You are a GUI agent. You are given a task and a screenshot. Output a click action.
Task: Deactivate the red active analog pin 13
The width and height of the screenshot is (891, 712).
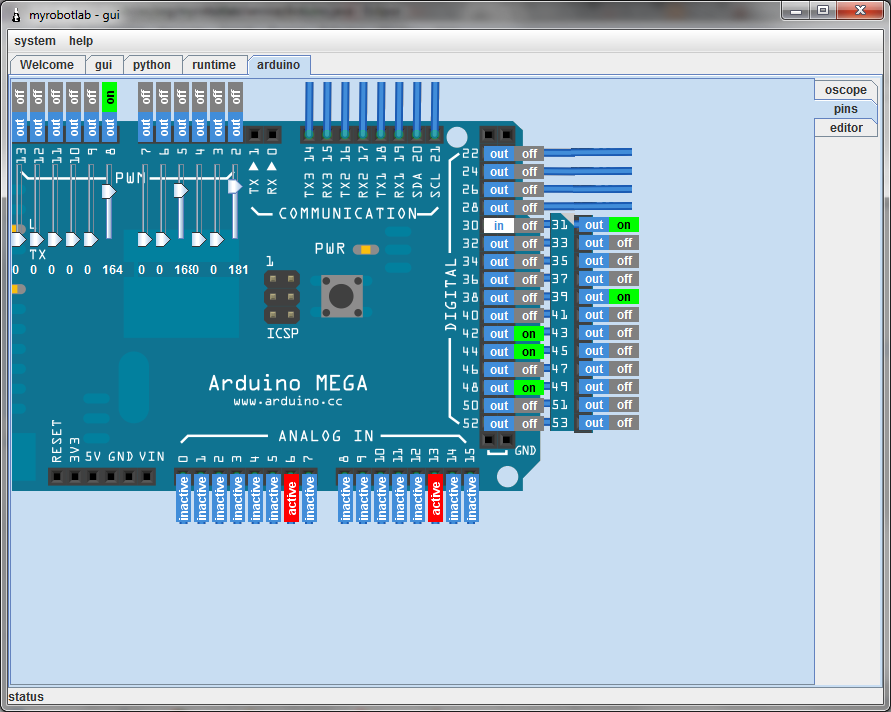pyautogui.click(x=435, y=498)
